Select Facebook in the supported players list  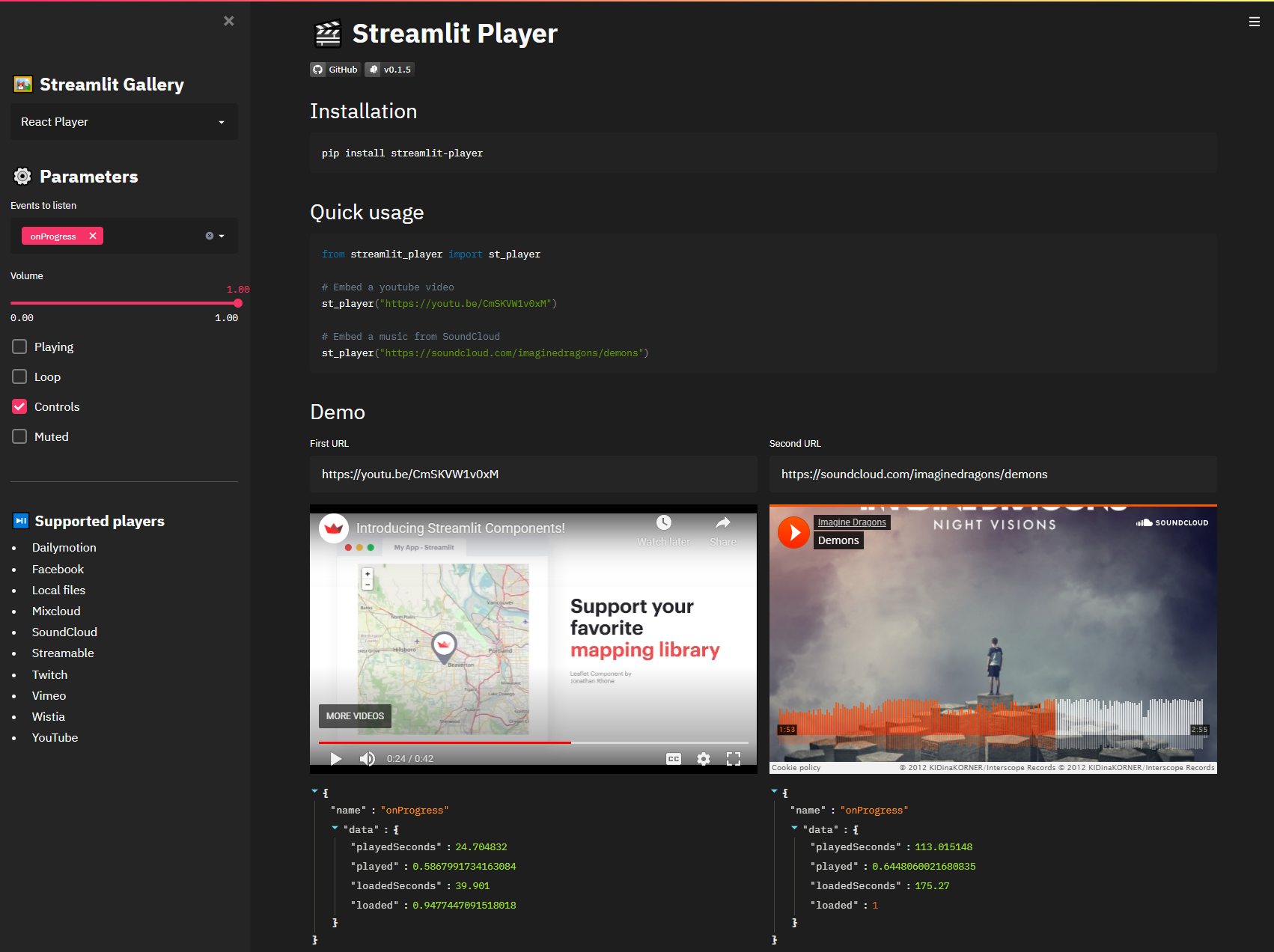tap(58, 570)
